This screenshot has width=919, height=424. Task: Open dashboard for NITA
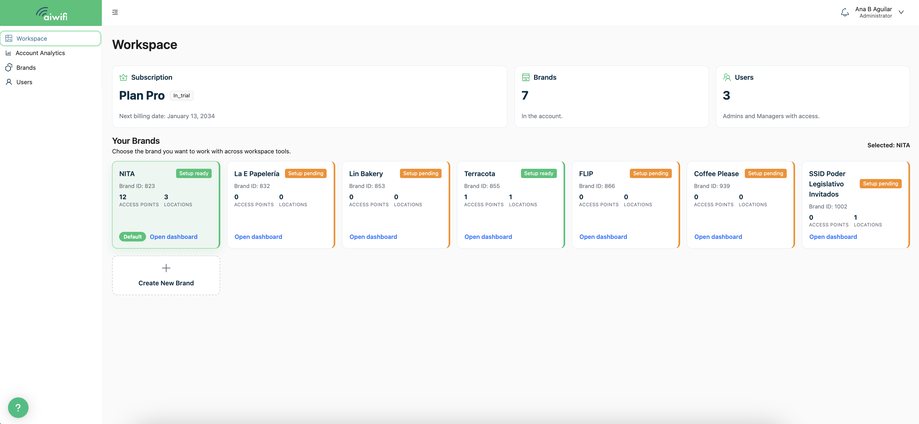[173, 237]
